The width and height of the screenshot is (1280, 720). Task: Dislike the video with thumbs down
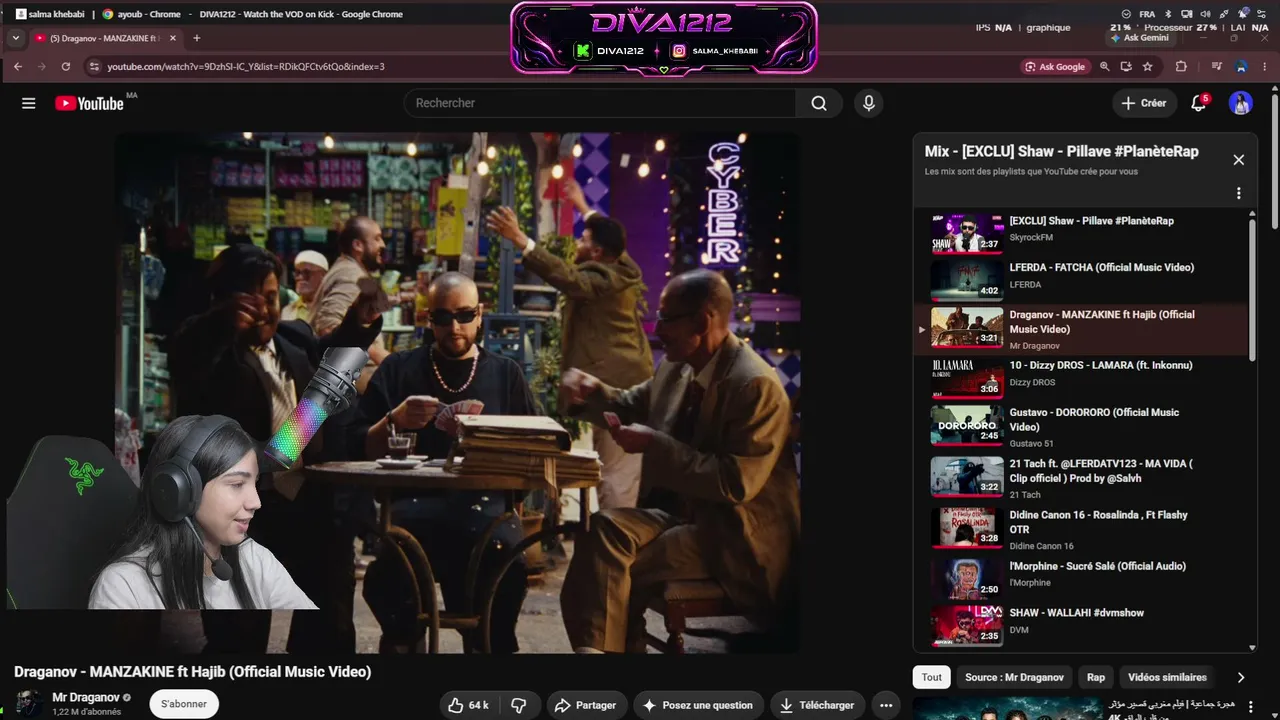[518, 705]
